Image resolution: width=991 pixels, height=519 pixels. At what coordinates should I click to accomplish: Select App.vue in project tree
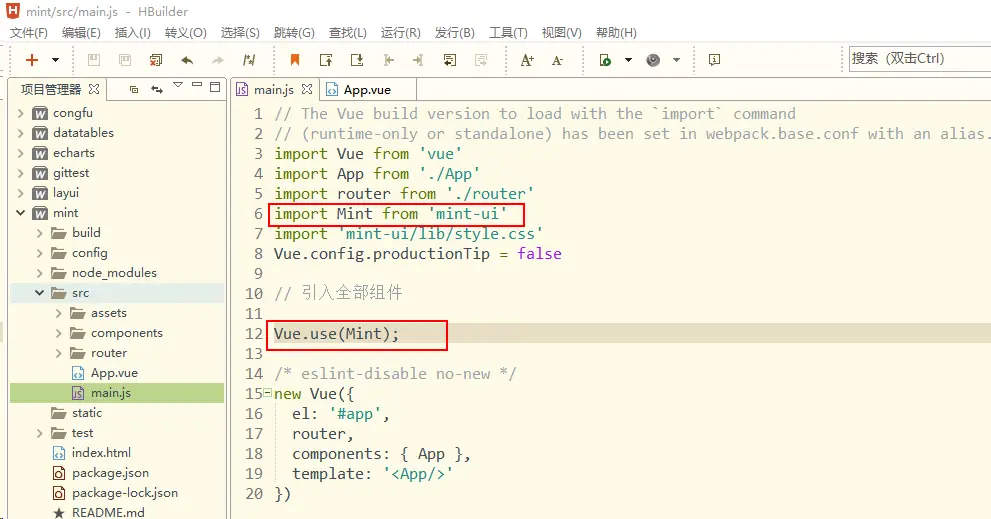click(114, 373)
